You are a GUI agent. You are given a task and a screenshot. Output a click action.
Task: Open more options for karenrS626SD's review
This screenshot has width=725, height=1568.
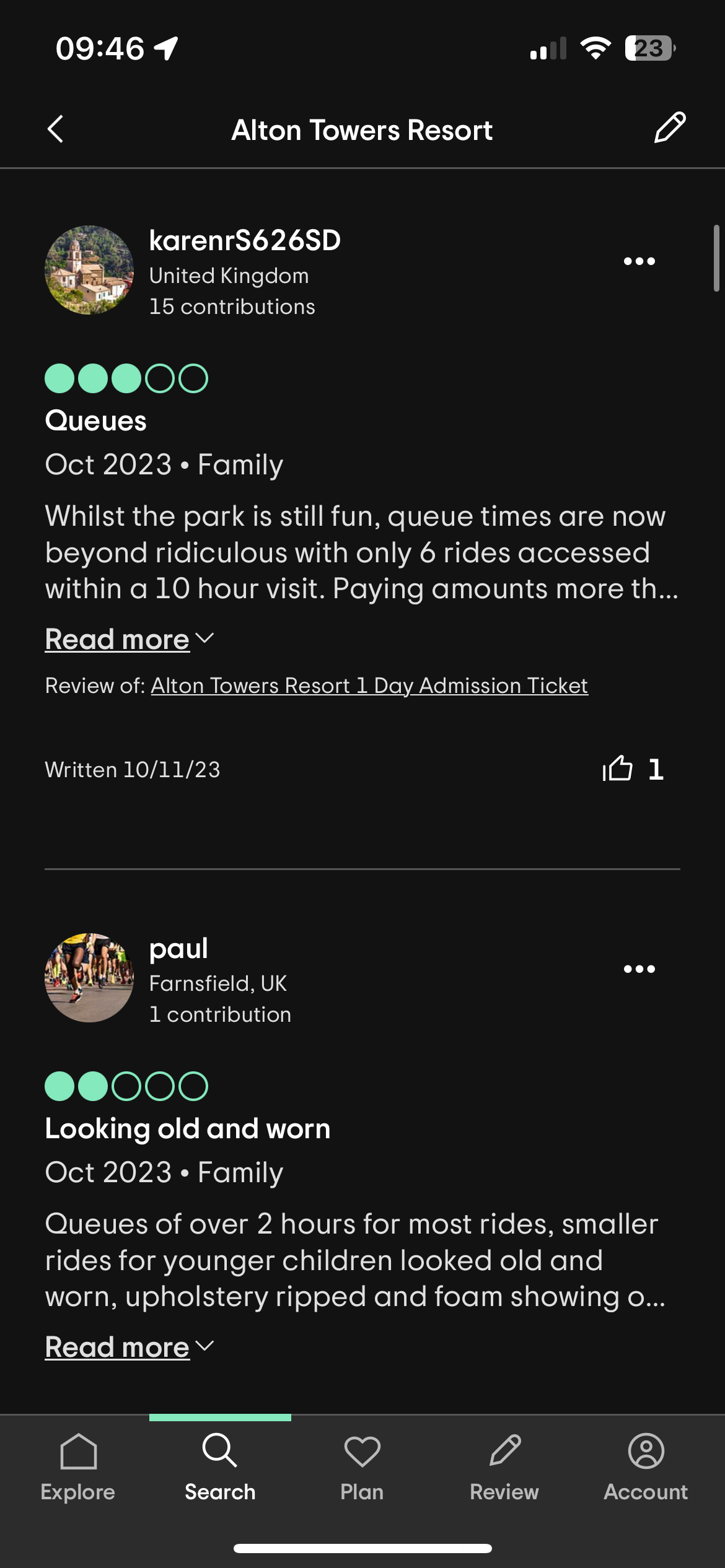click(x=639, y=261)
